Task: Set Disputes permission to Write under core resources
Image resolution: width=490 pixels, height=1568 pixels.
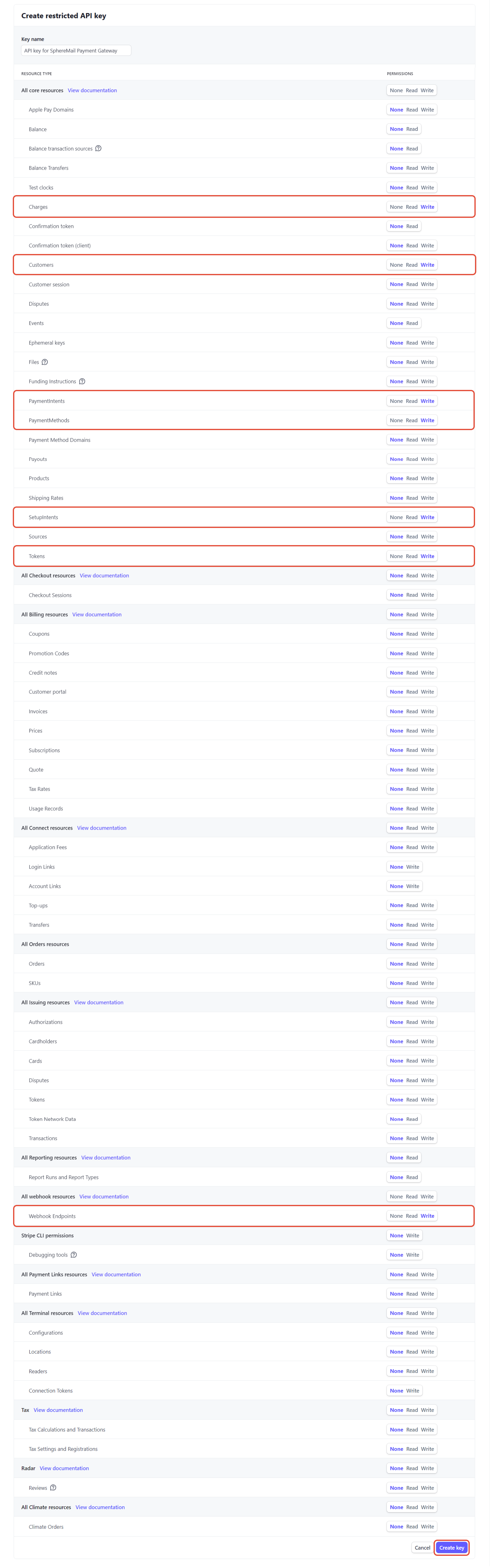Action: click(427, 304)
